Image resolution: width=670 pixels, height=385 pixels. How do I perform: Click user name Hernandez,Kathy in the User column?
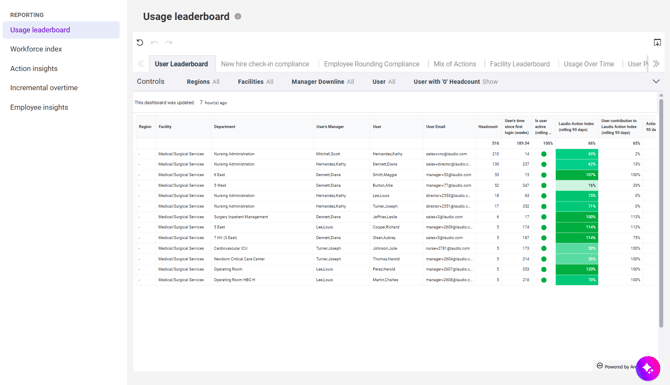387,154
